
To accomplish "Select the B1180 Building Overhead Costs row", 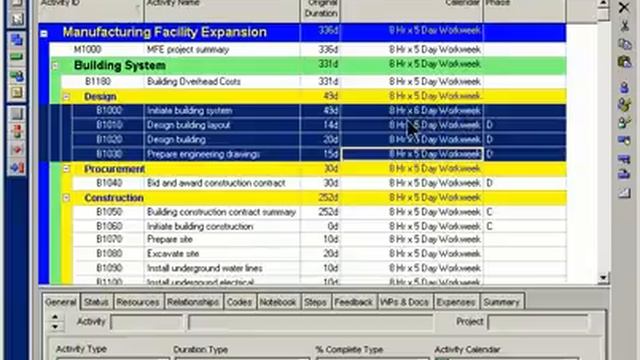I will pyautogui.click(x=313, y=81).
